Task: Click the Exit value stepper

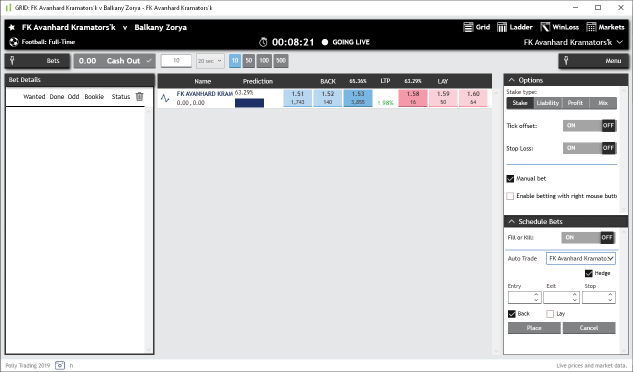Action: 574,298
